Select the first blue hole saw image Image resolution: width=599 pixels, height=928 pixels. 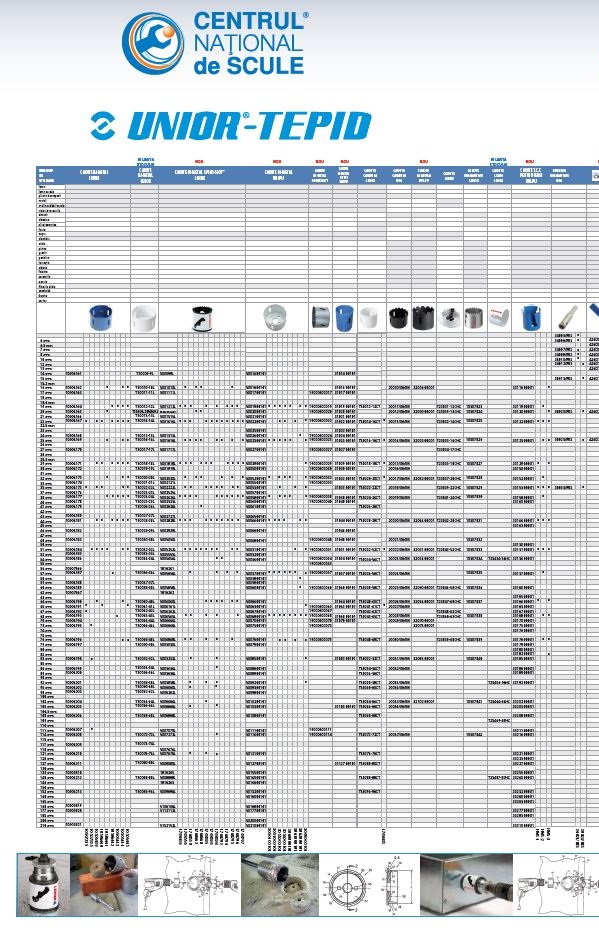coord(100,317)
